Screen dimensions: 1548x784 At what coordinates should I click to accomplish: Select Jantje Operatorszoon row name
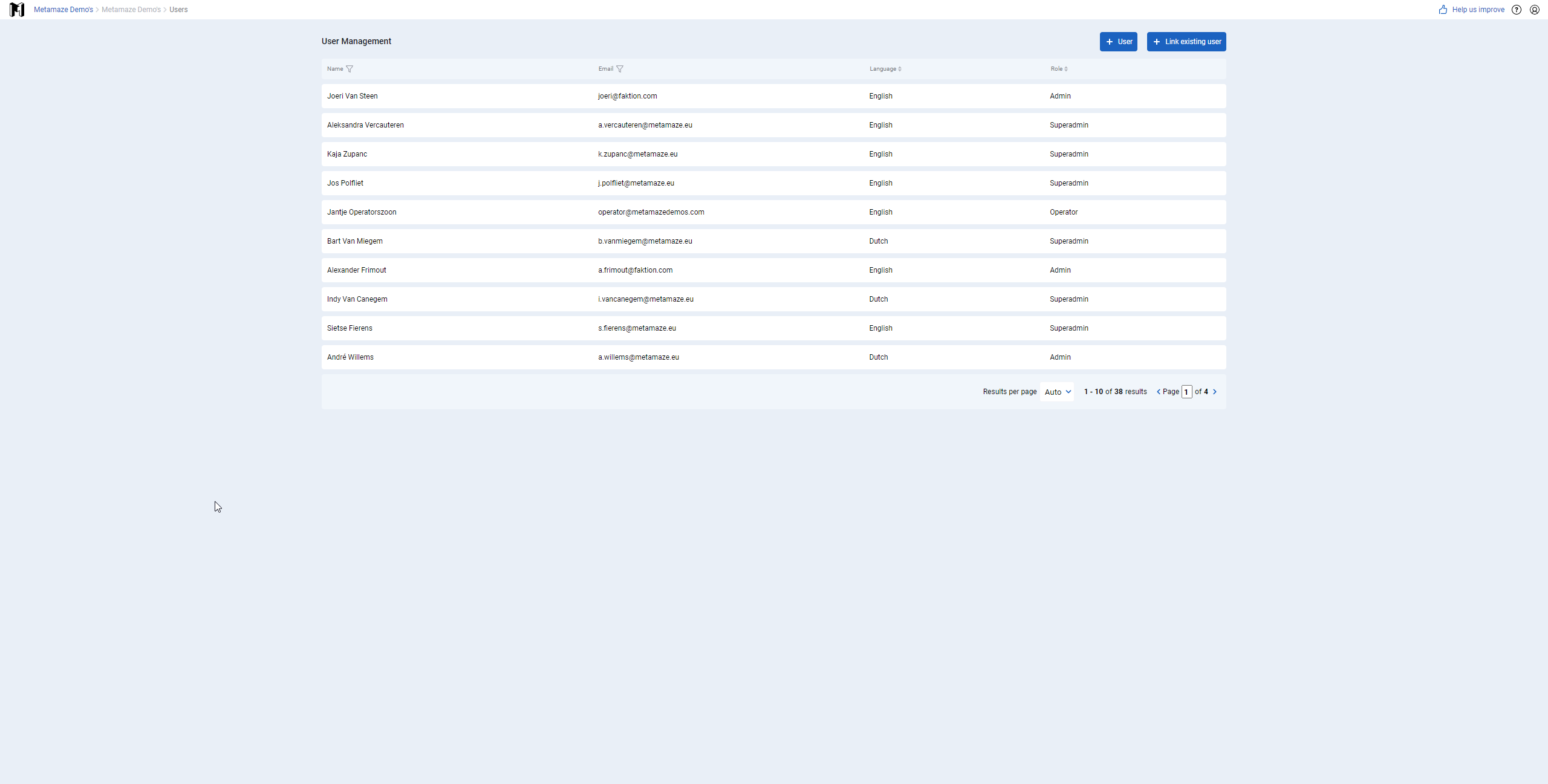click(362, 212)
